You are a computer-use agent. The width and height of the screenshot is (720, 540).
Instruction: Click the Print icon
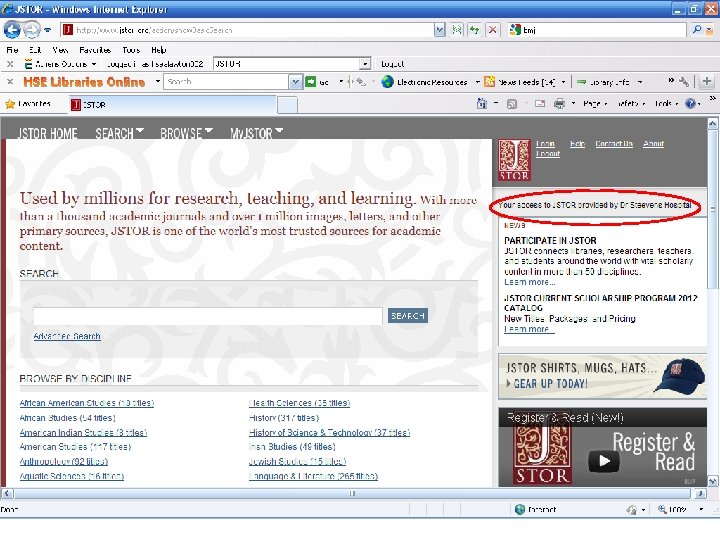point(559,104)
